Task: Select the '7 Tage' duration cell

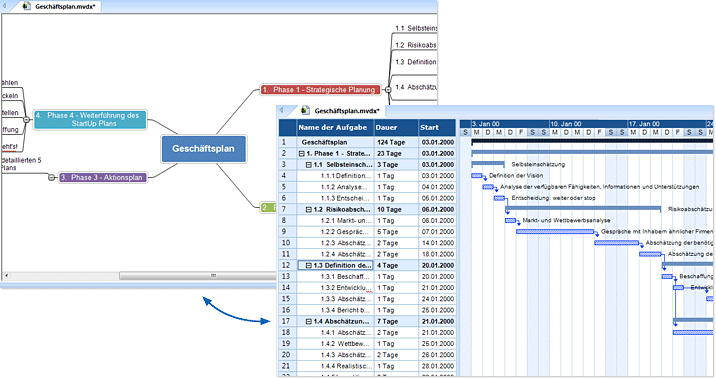Action: pos(396,321)
